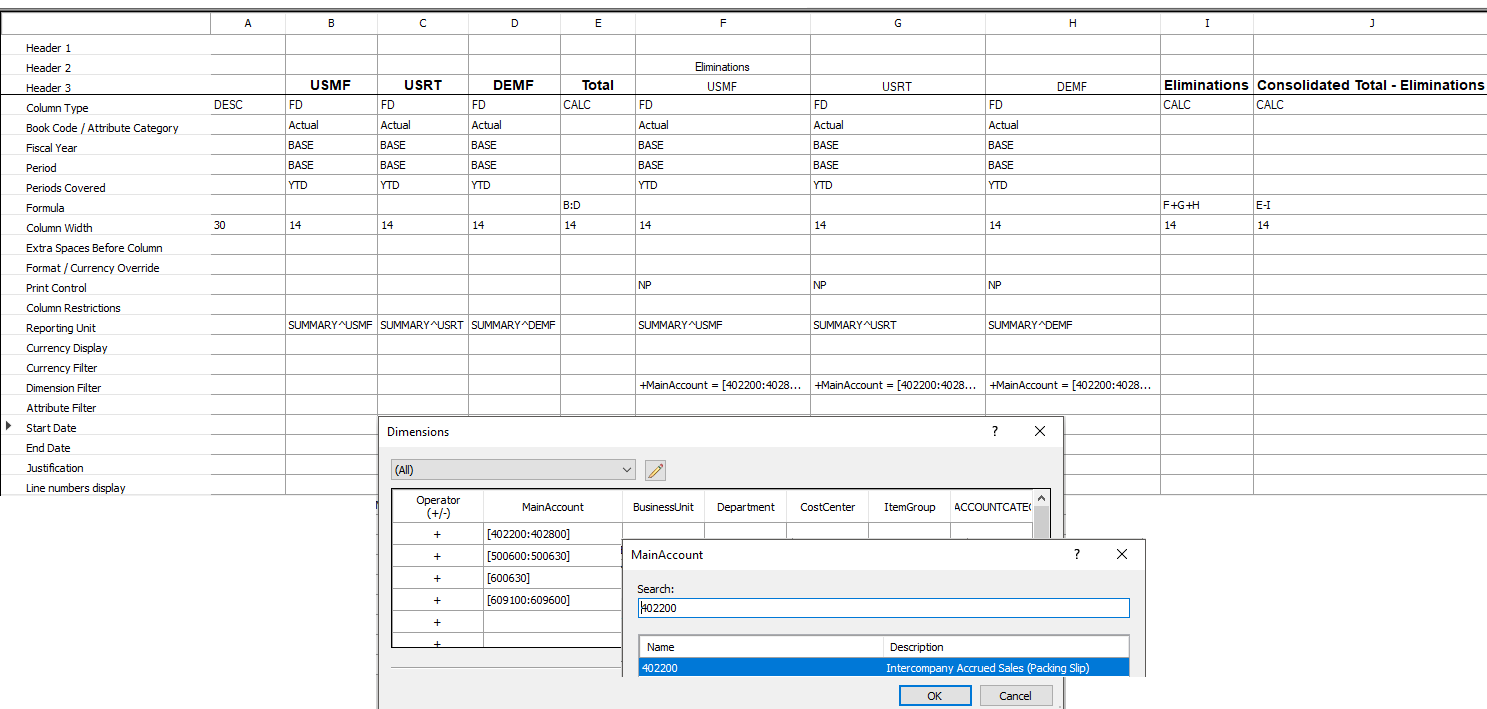Click the E-I formula cell
1487x709 pixels.
(x=1370, y=205)
